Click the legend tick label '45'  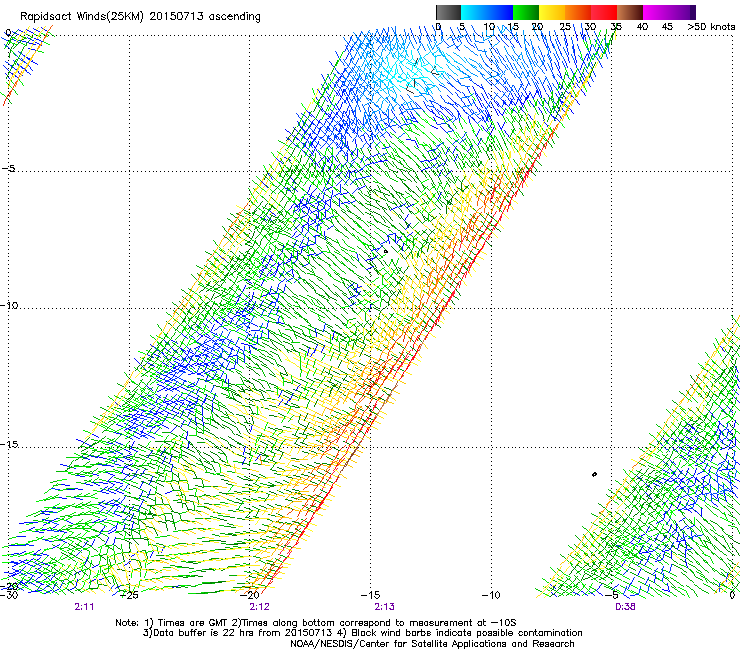(667, 27)
